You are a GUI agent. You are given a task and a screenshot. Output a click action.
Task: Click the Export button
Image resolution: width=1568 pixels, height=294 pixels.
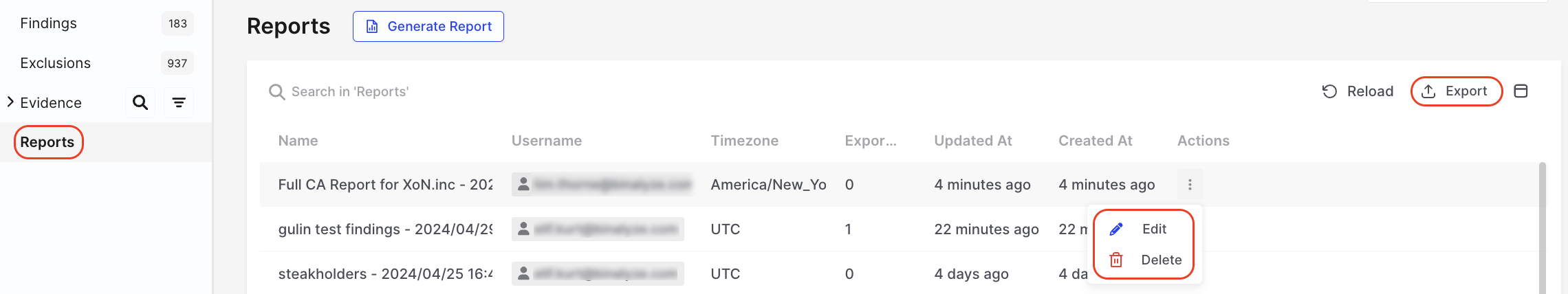click(1456, 91)
